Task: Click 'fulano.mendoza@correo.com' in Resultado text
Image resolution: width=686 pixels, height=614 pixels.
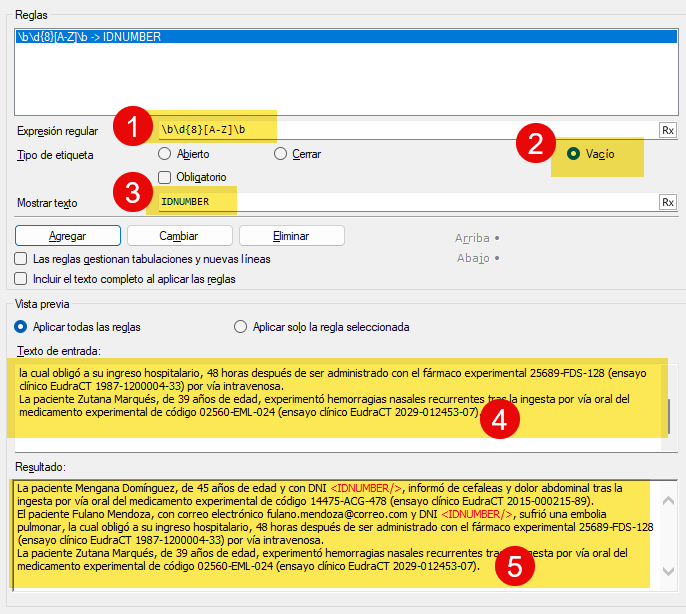Action: coord(337,514)
